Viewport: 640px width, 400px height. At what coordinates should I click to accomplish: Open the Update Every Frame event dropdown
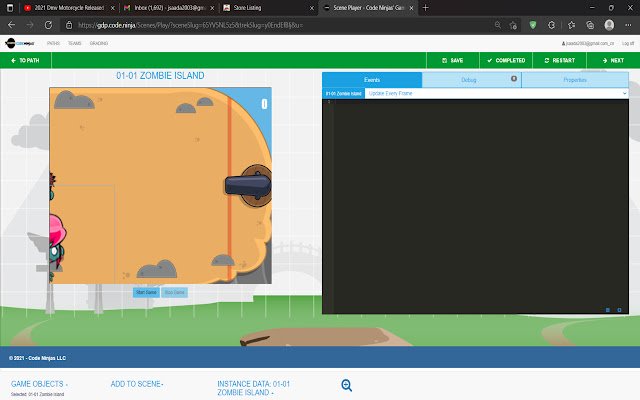(497, 93)
